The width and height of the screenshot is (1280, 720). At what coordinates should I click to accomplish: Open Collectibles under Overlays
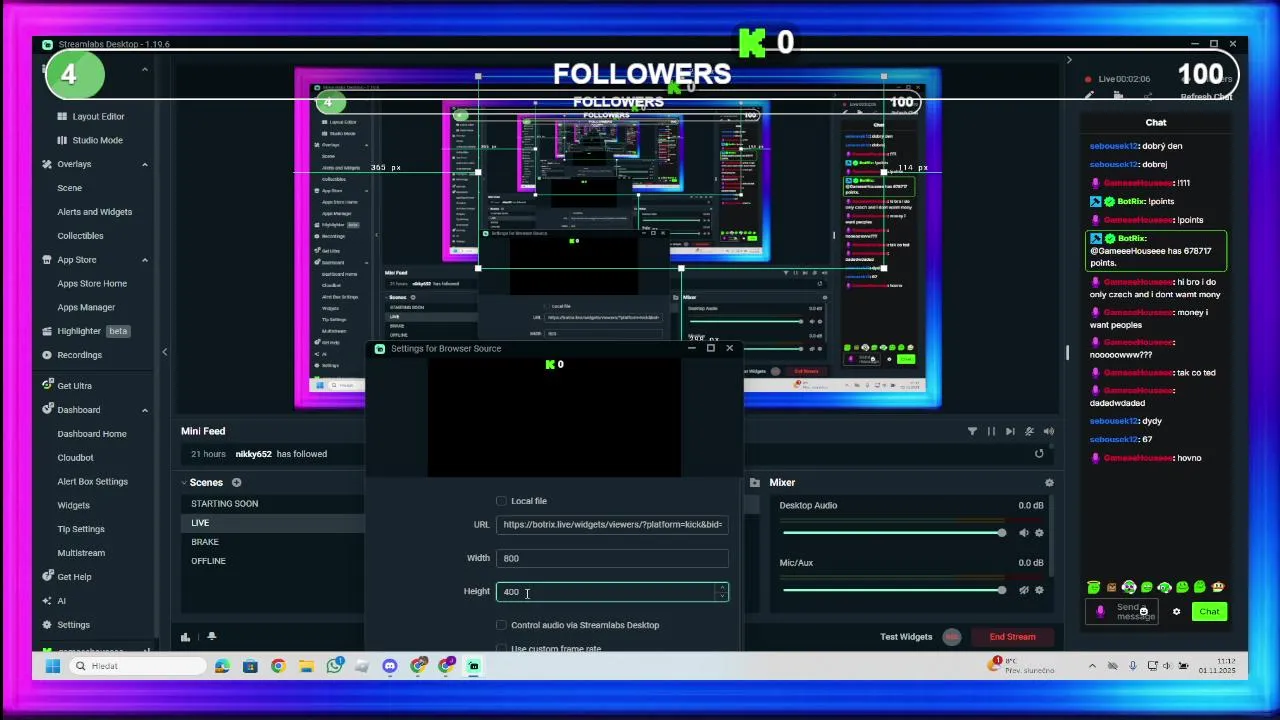click(80, 236)
